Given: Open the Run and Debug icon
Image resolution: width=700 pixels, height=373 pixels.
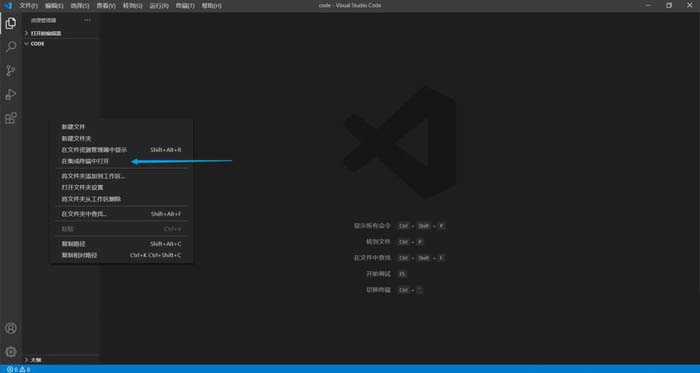Looking at the screenshot, I should pyautogui.click(x=11, y=94).
